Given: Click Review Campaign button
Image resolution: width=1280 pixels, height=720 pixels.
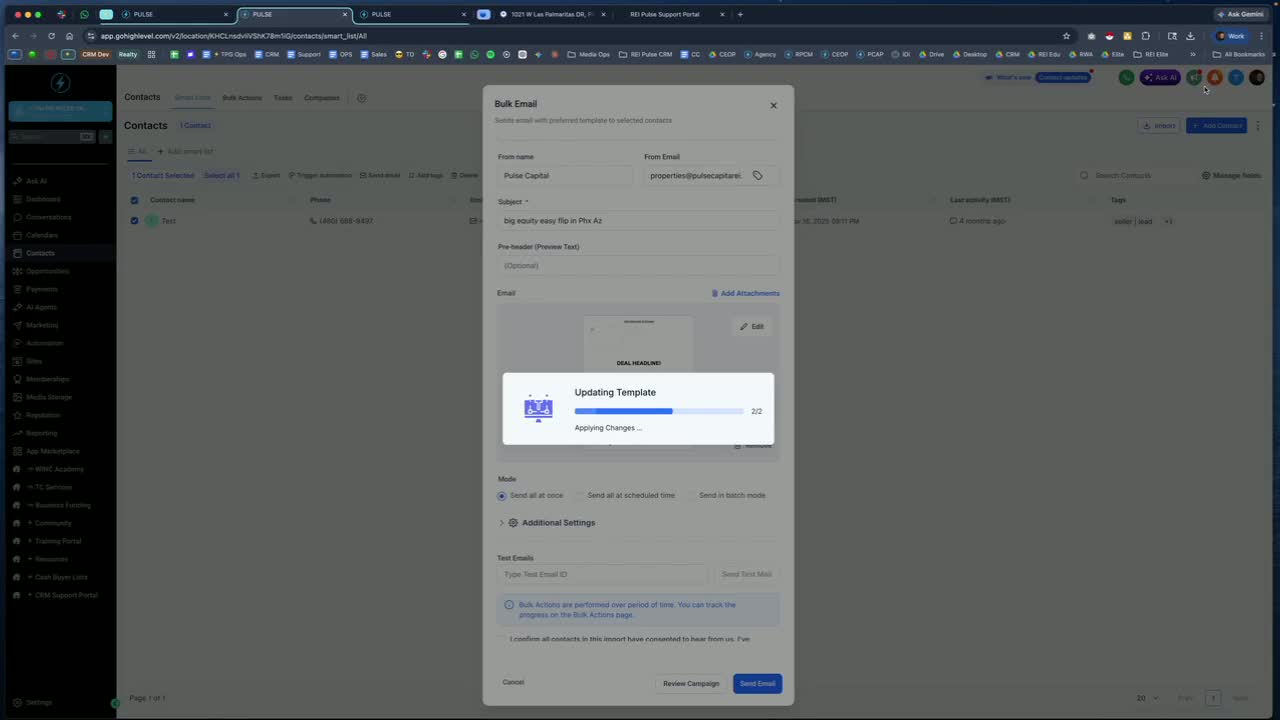Looking at the screenshot, I should click(x=691, y=684).
